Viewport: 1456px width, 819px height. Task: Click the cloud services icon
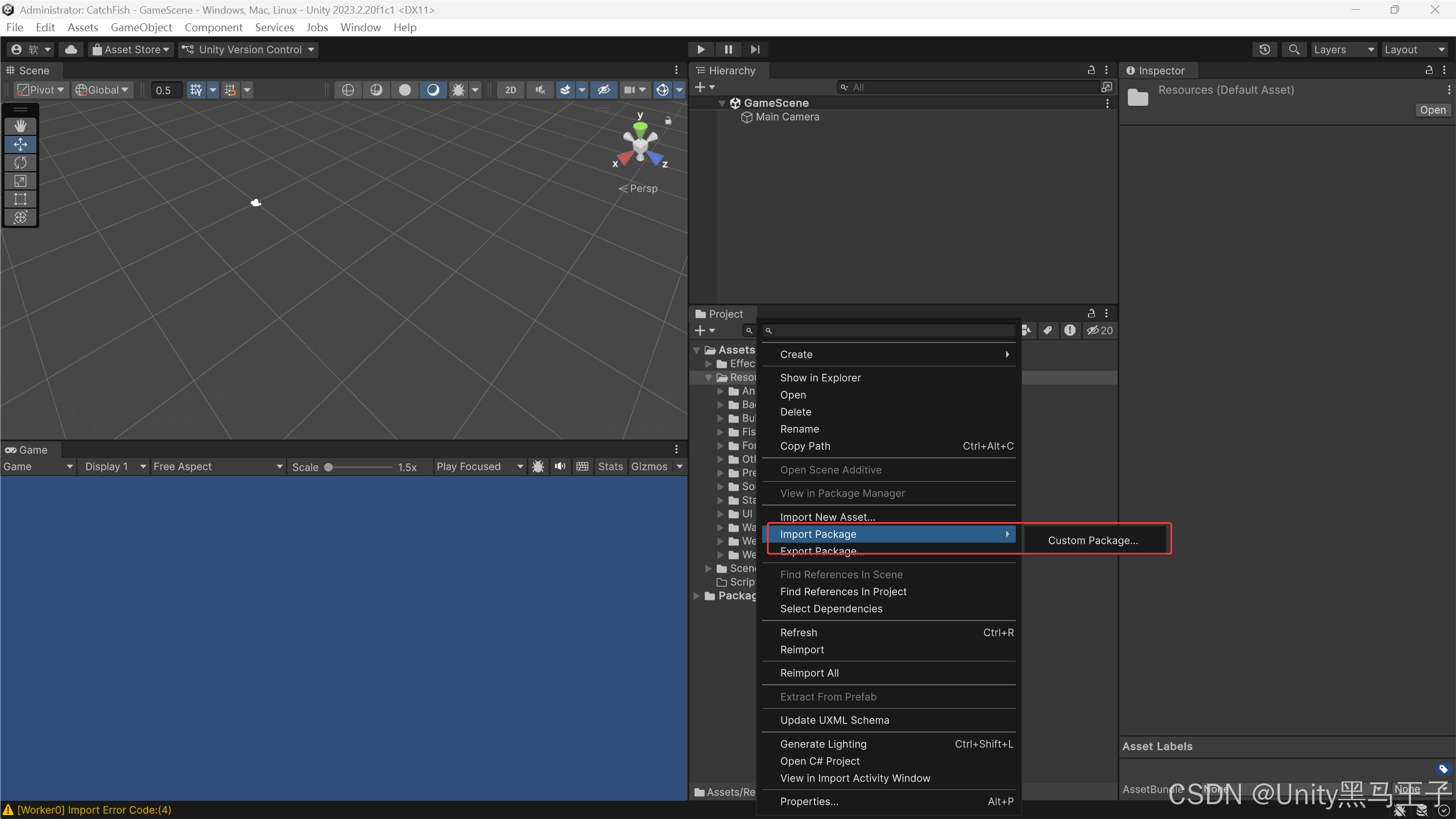(x=71, y=49)
